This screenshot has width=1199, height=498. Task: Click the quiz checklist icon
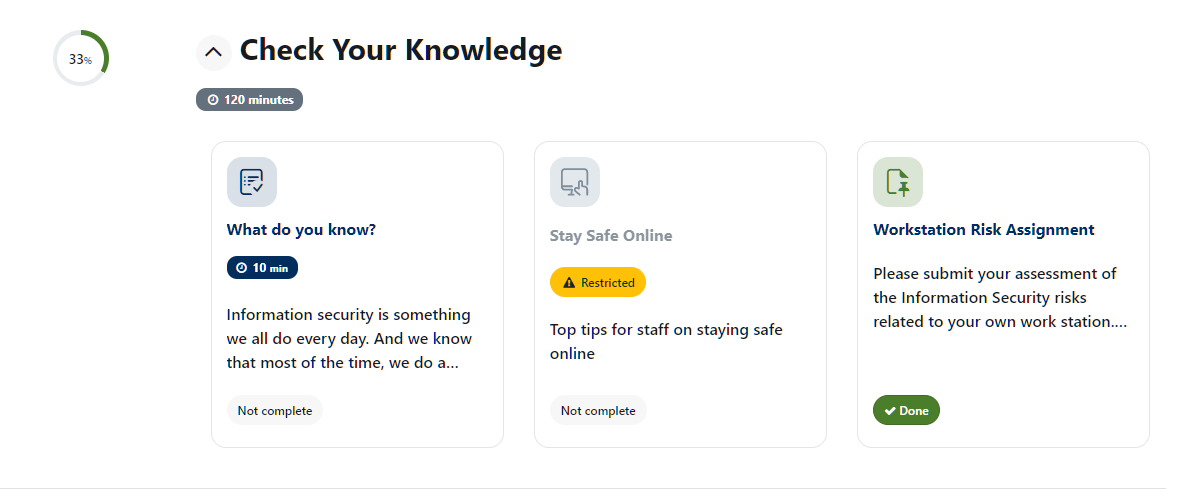(252, 182)
